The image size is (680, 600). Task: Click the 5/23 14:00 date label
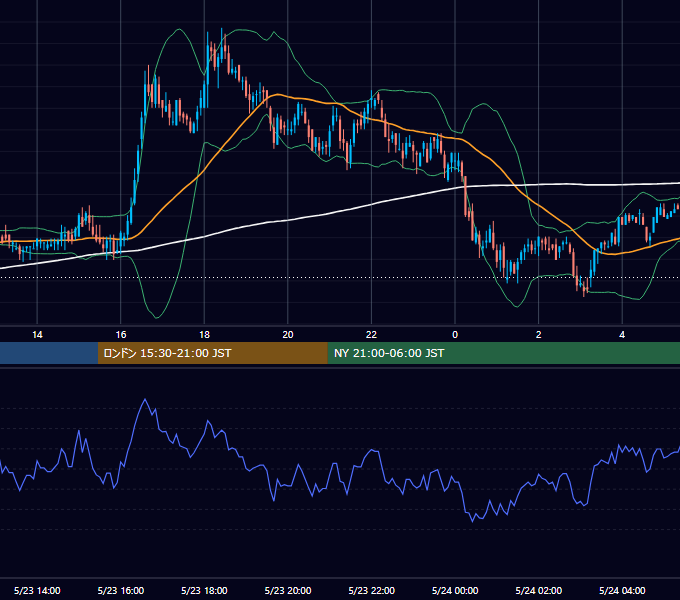37,590
